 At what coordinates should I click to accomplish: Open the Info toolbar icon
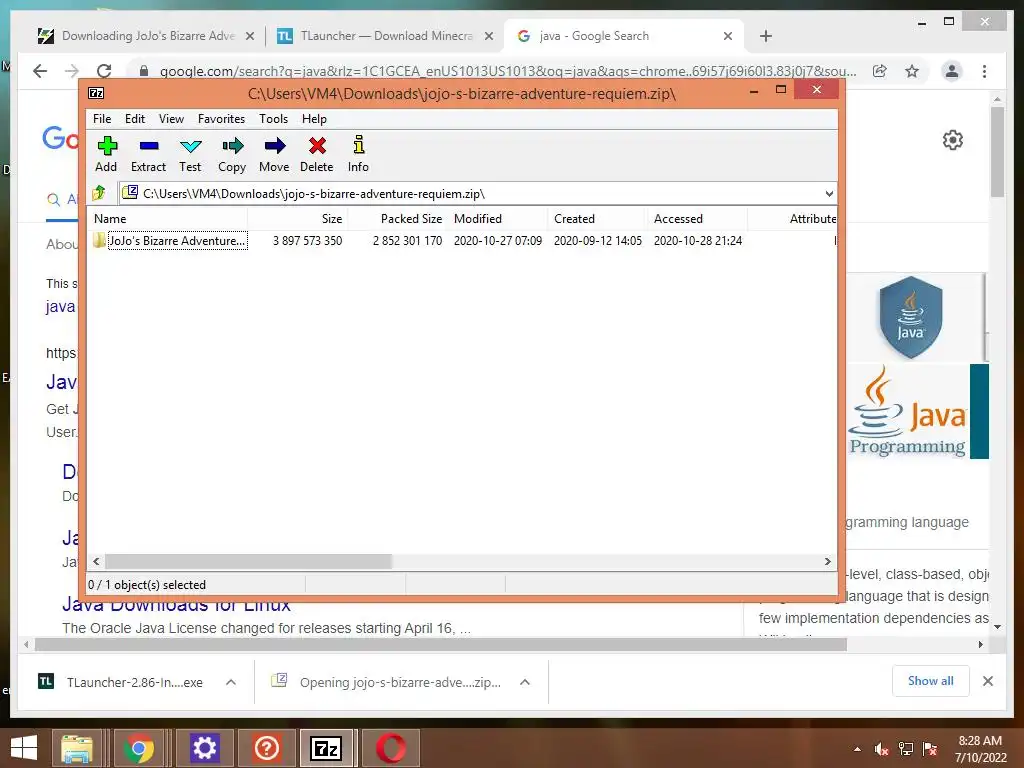coord(358,154)
